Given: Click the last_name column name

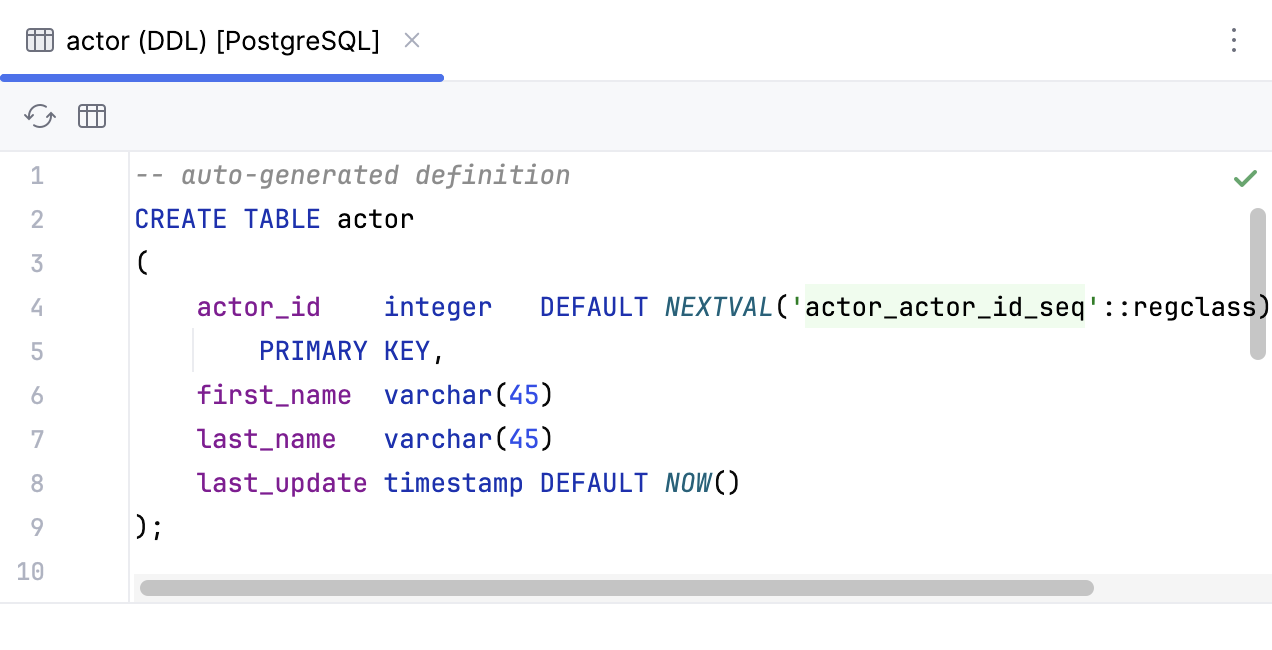Looking at the screenshot, I should 266,439.
